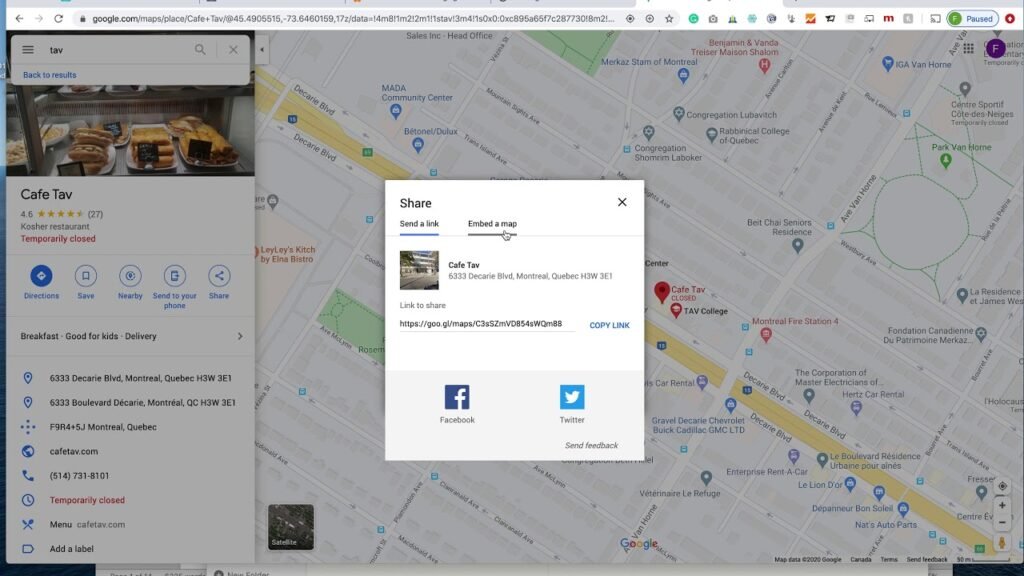Expand Breakfast Good for kids Delivery details
The width and height of the screenshot is (1024, 576).
pyautogui.click(x=131, y=336)
